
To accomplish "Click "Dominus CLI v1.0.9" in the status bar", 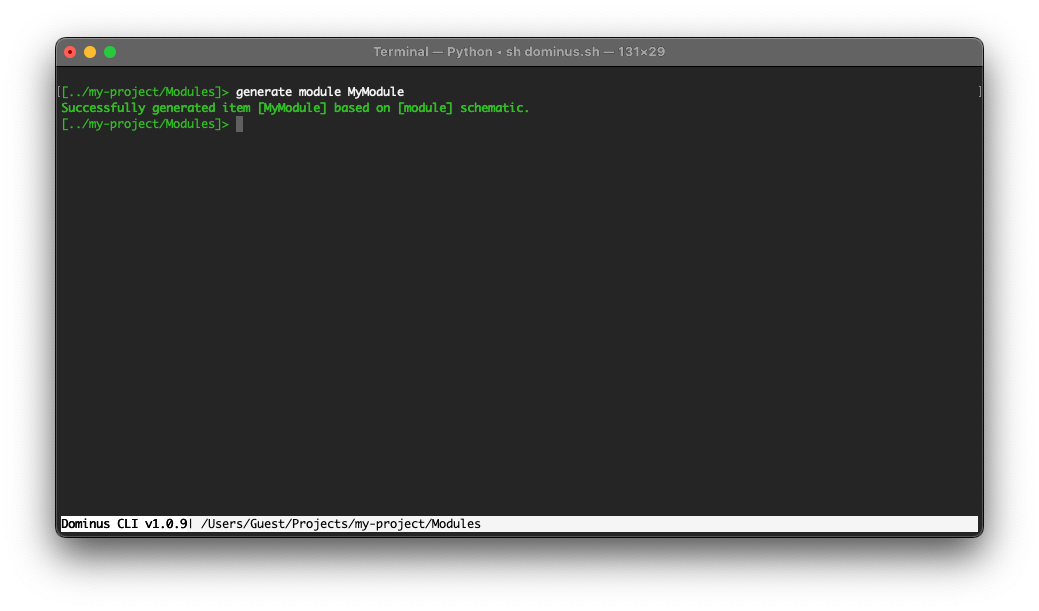I will [124, 524].
